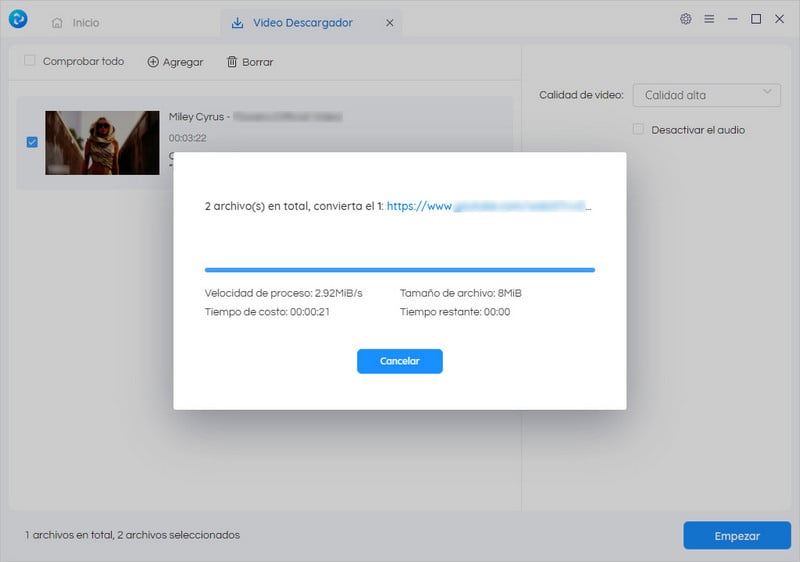Uncheck the Miley Cyrus video checkbox

tap(32, 142)
